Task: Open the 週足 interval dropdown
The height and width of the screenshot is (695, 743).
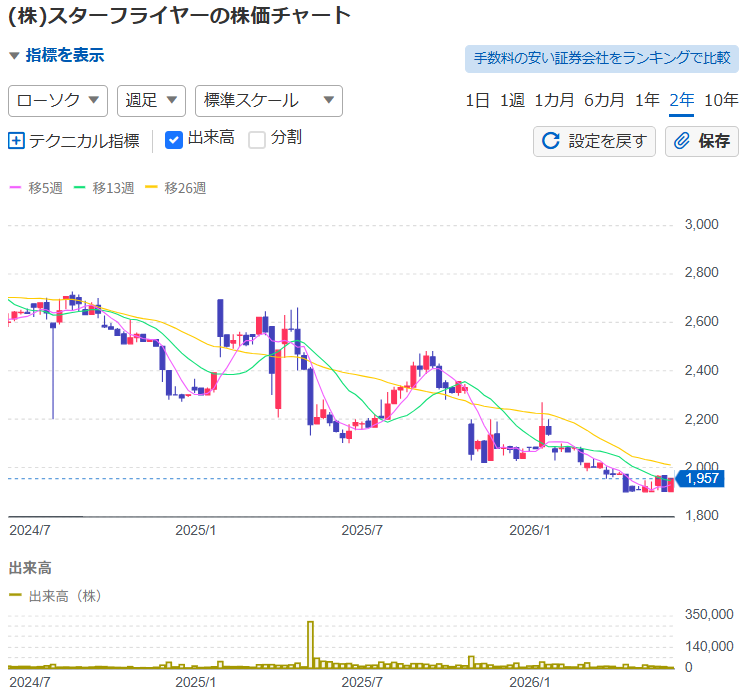Action: pos(151,101)
